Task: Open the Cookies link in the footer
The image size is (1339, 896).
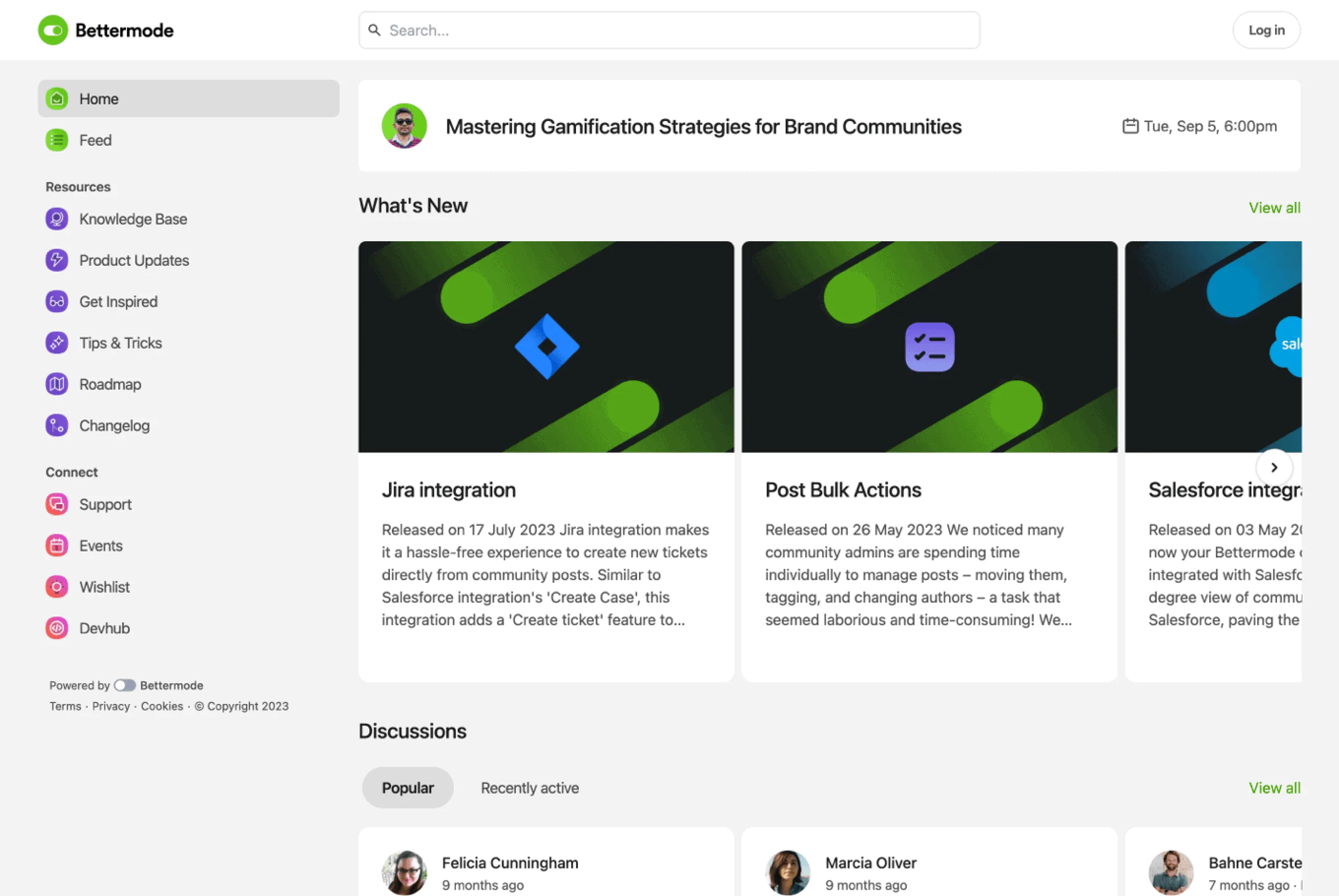Action: pyautogui.click(x=161, y=706)
